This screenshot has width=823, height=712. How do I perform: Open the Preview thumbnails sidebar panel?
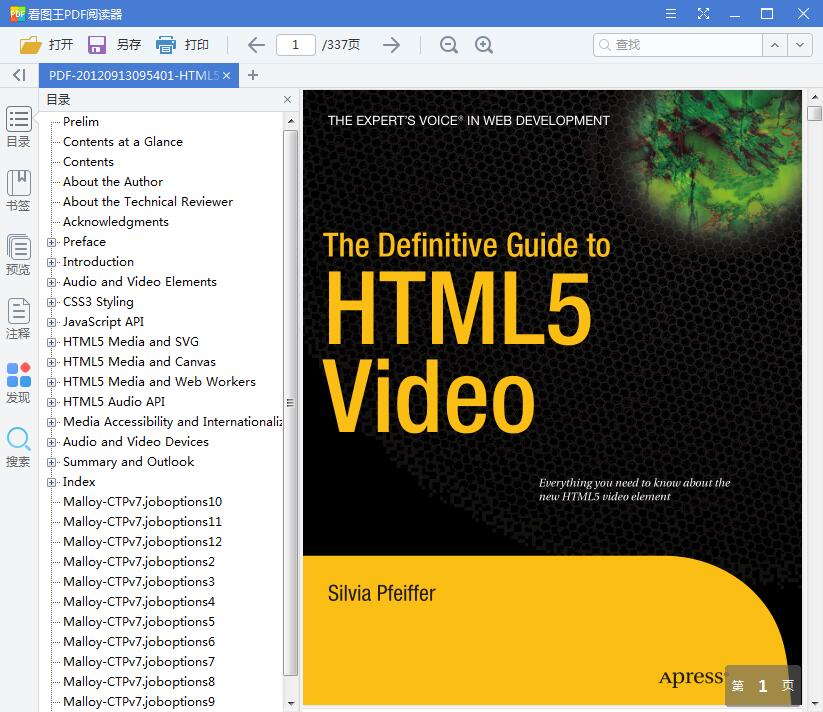click(x=18, y=254)
